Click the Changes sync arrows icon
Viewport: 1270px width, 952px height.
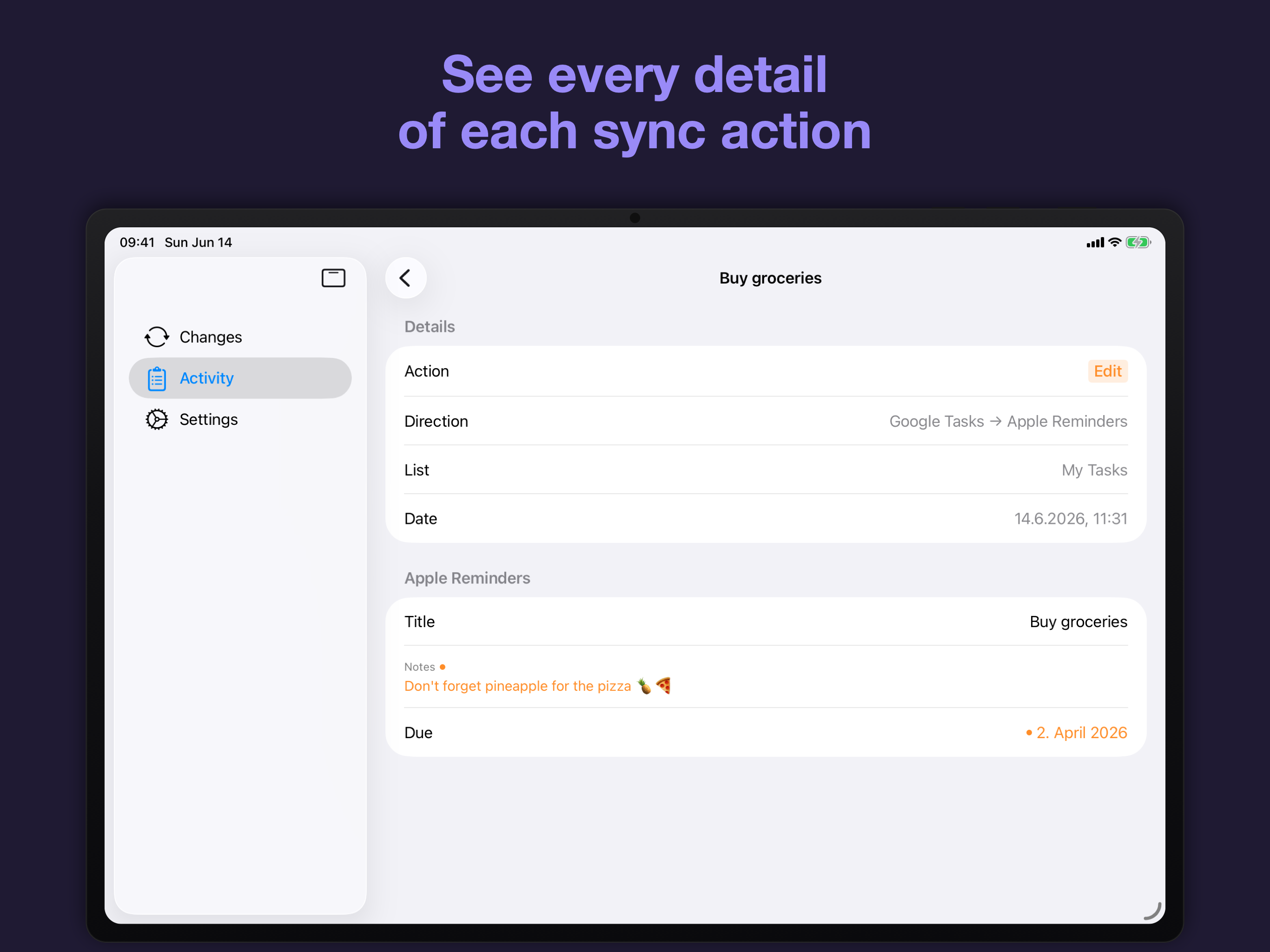(157, 337)
